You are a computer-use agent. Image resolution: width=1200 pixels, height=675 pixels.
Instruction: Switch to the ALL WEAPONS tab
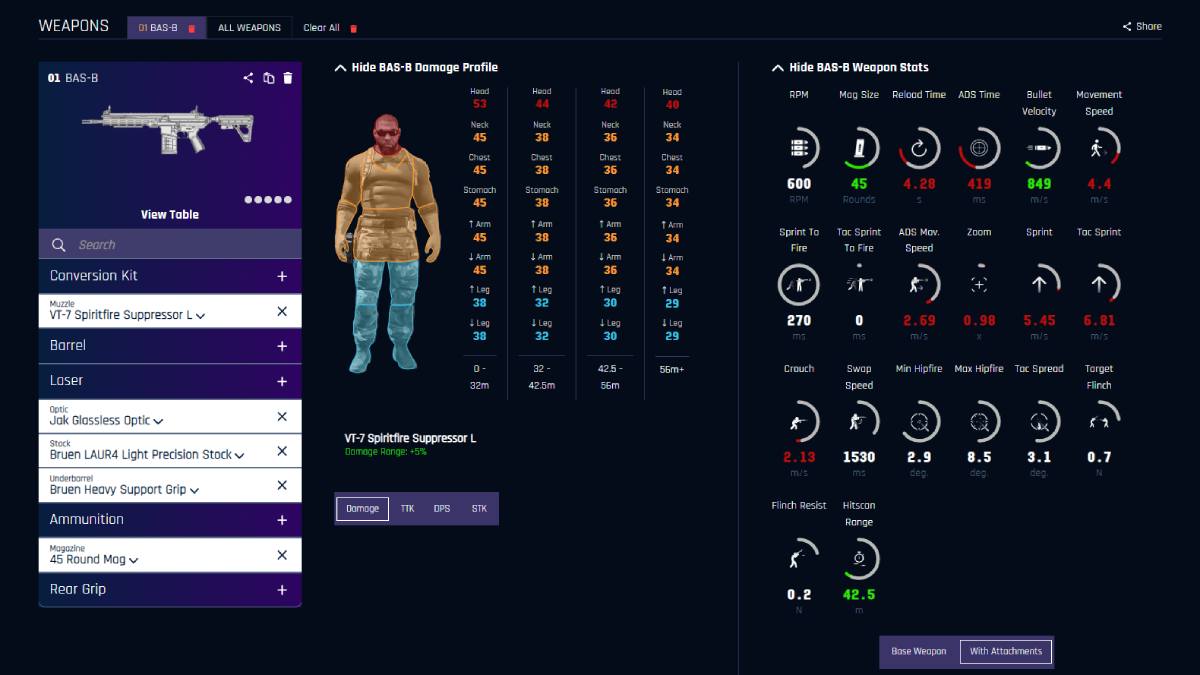coord(249,28)
